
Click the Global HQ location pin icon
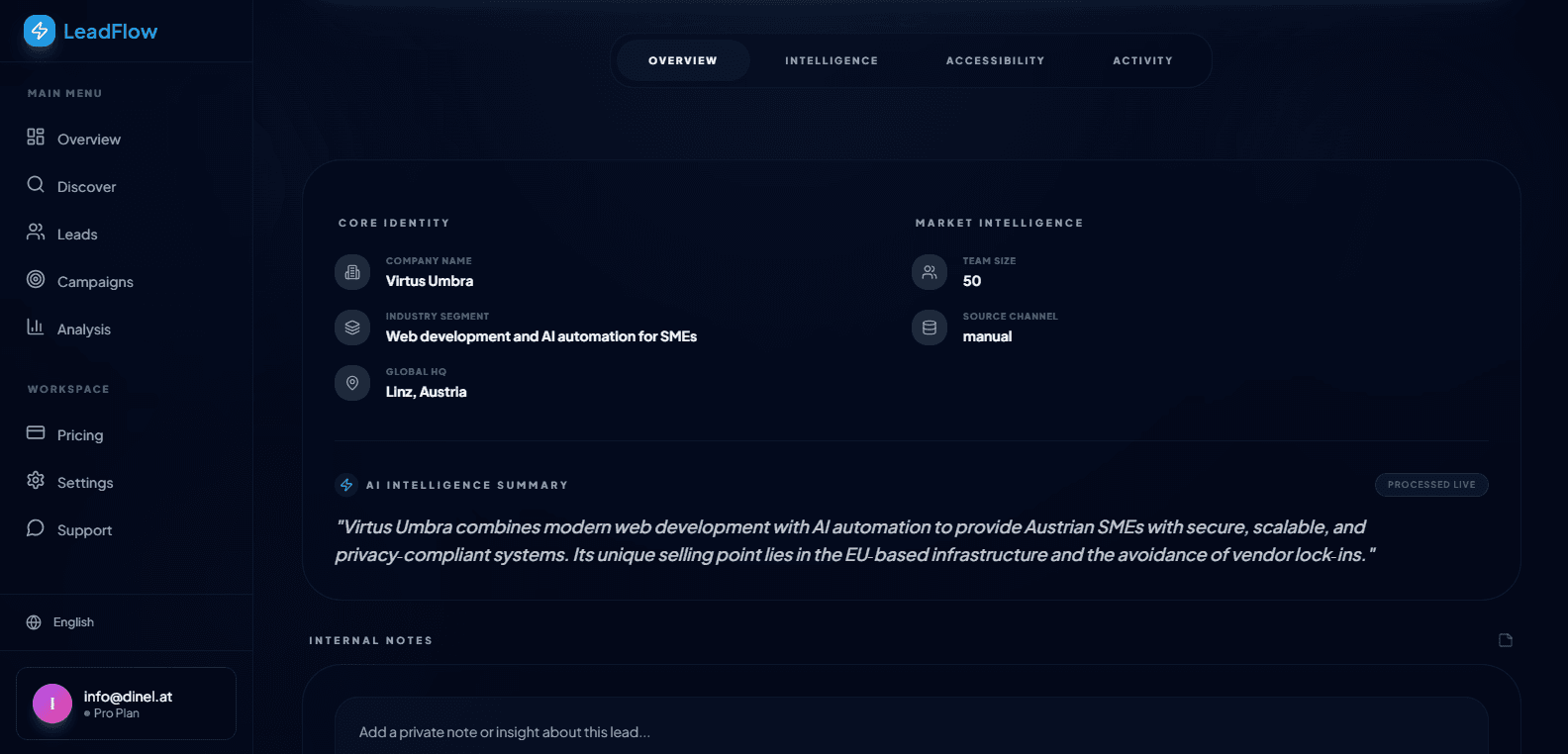click(x=352, y=383)
